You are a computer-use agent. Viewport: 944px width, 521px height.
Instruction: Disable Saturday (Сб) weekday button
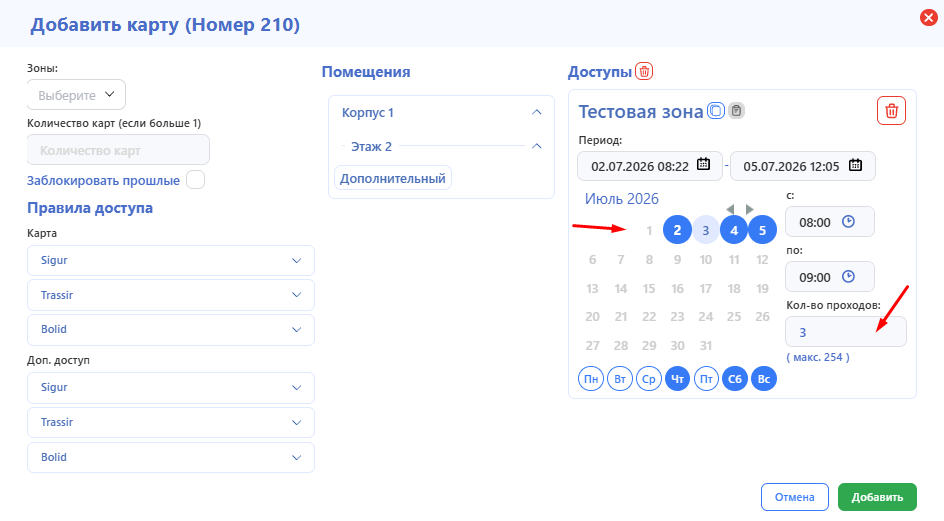pos(734,379)
